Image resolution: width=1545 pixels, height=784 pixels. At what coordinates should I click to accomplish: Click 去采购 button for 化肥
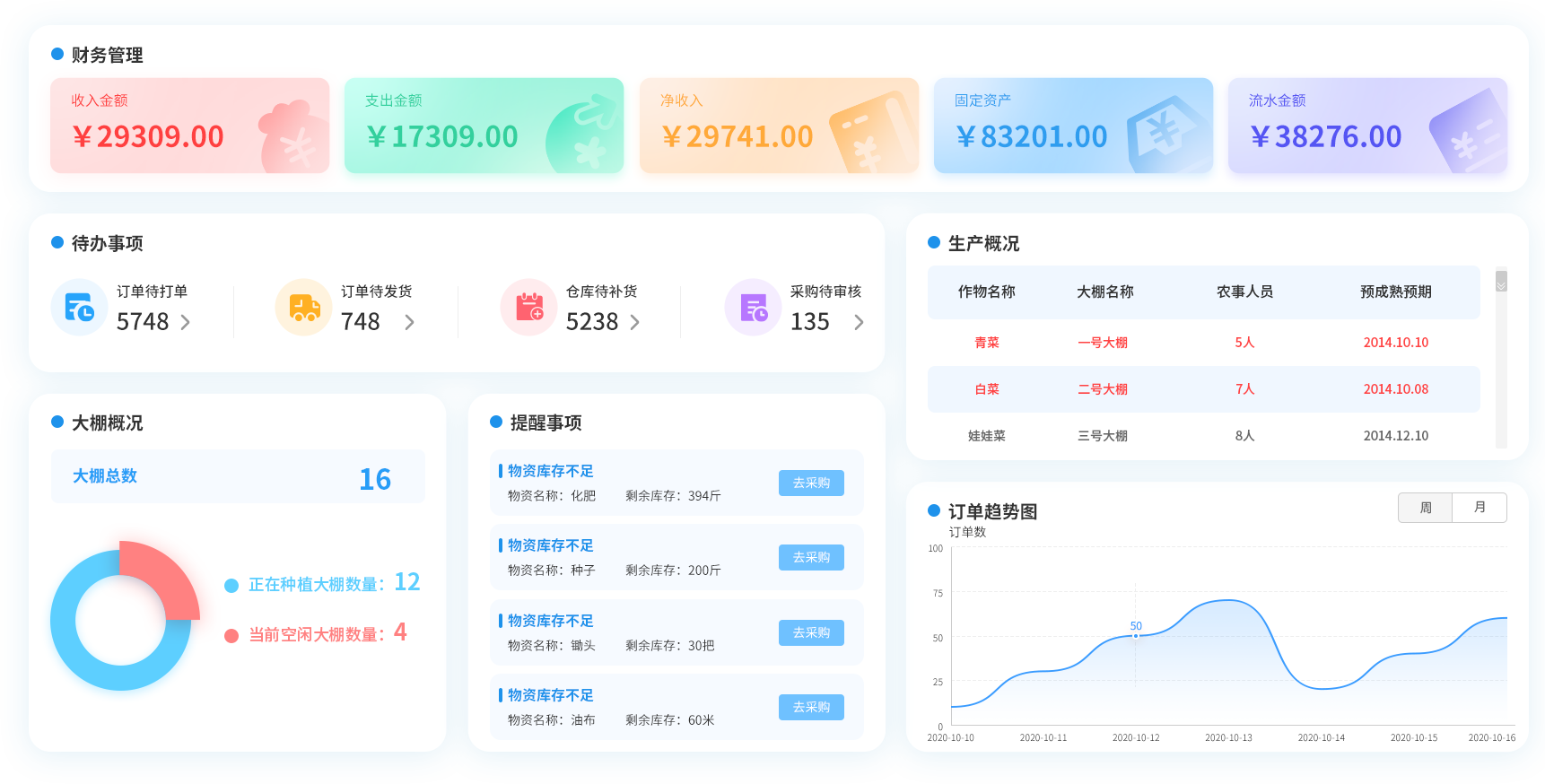[811, 483]
